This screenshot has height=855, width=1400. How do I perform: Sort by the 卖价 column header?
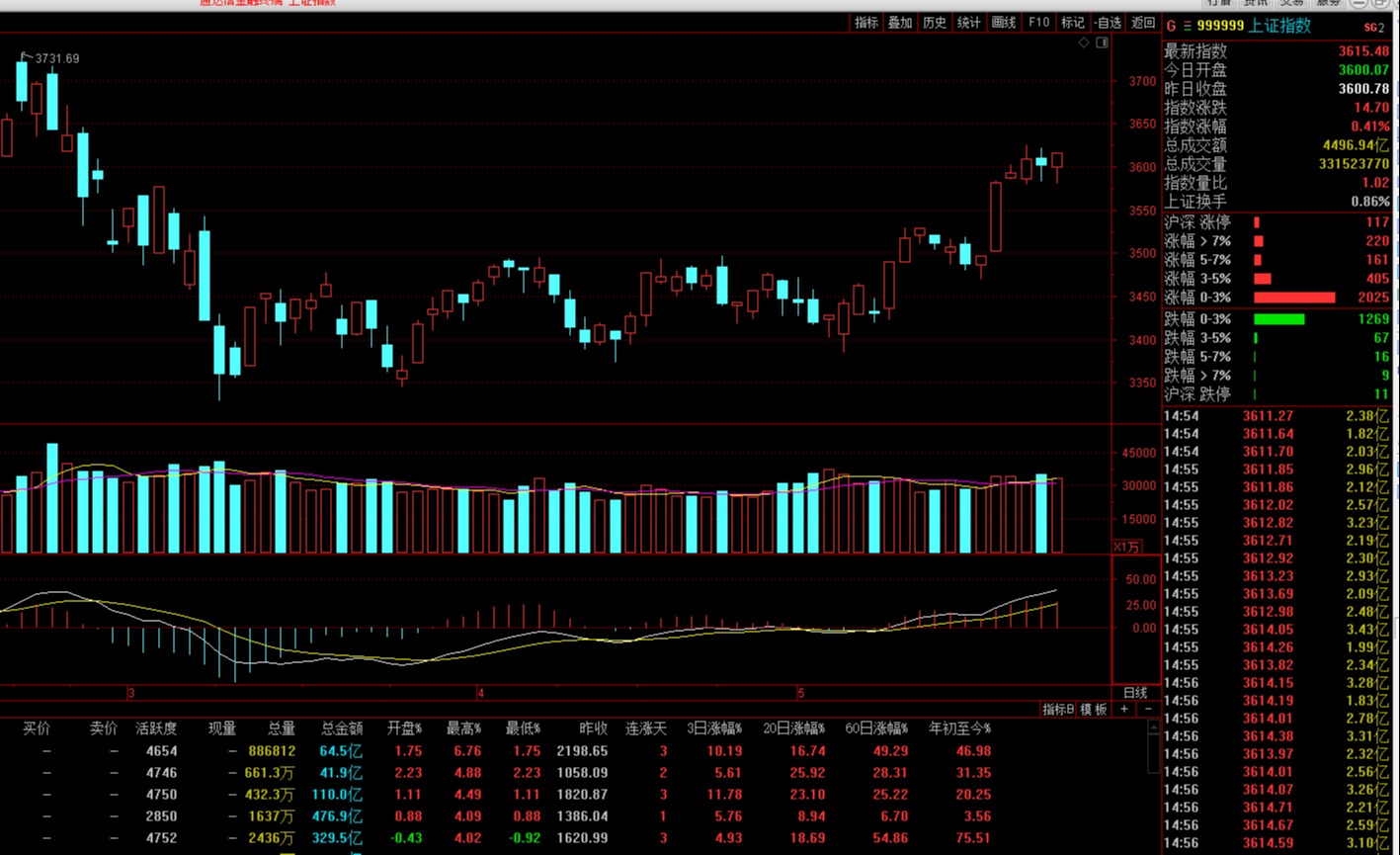104,728
